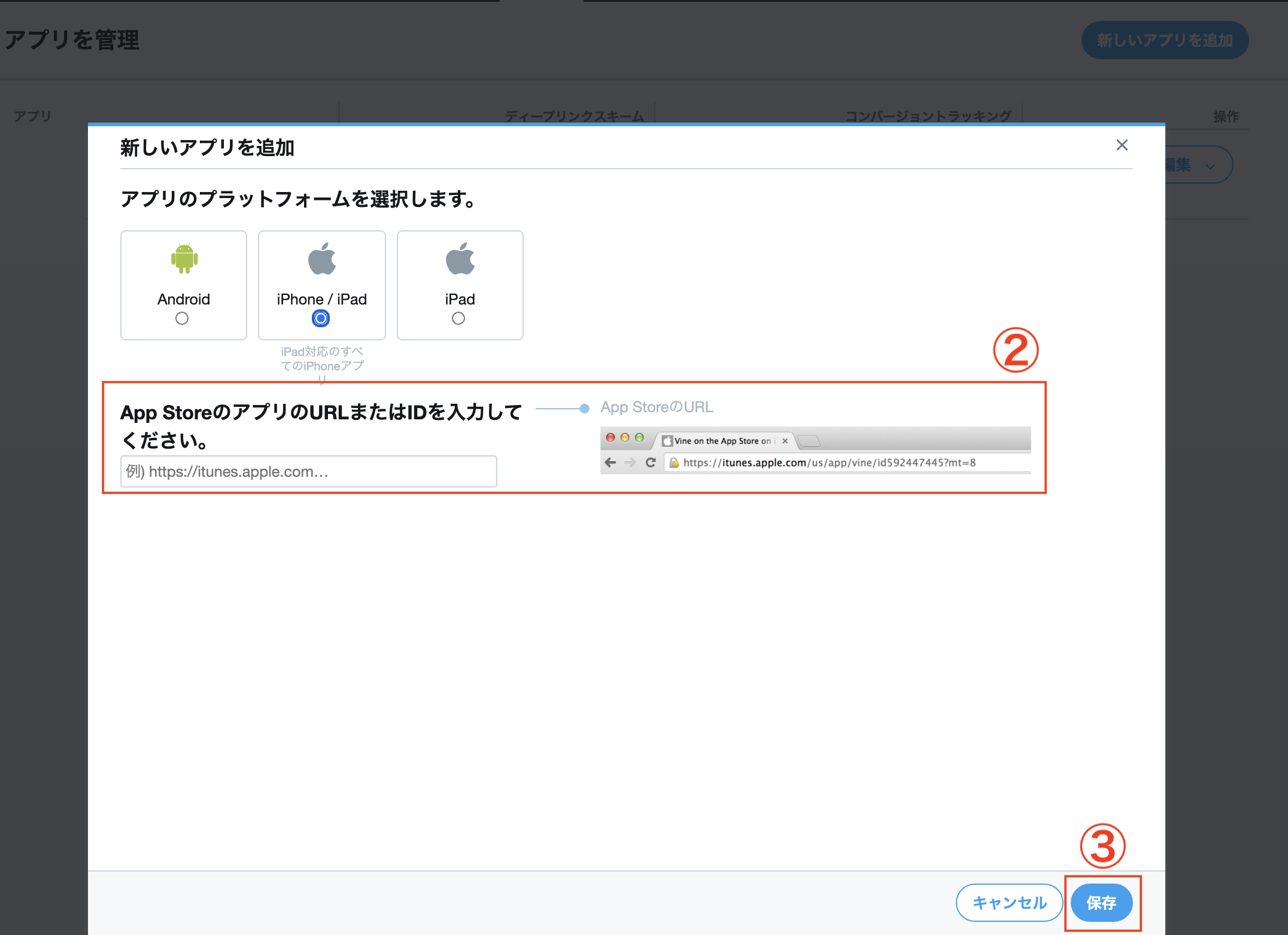Image resolution: width=1288 pixels, height=935 pixels.
Task: Click the 保存 button
Action: 1102,903
